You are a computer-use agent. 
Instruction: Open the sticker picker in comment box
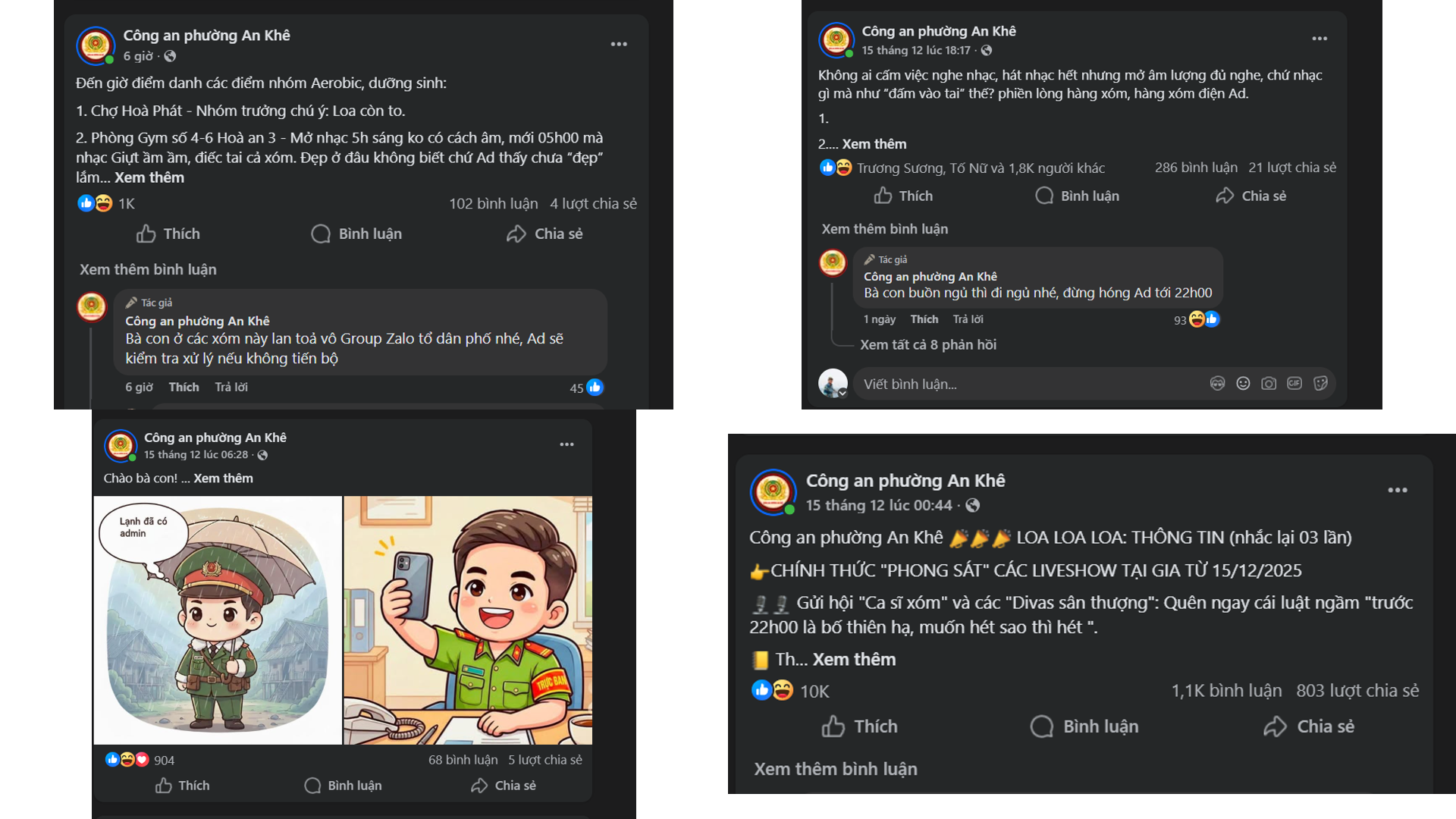[1320, 384]
